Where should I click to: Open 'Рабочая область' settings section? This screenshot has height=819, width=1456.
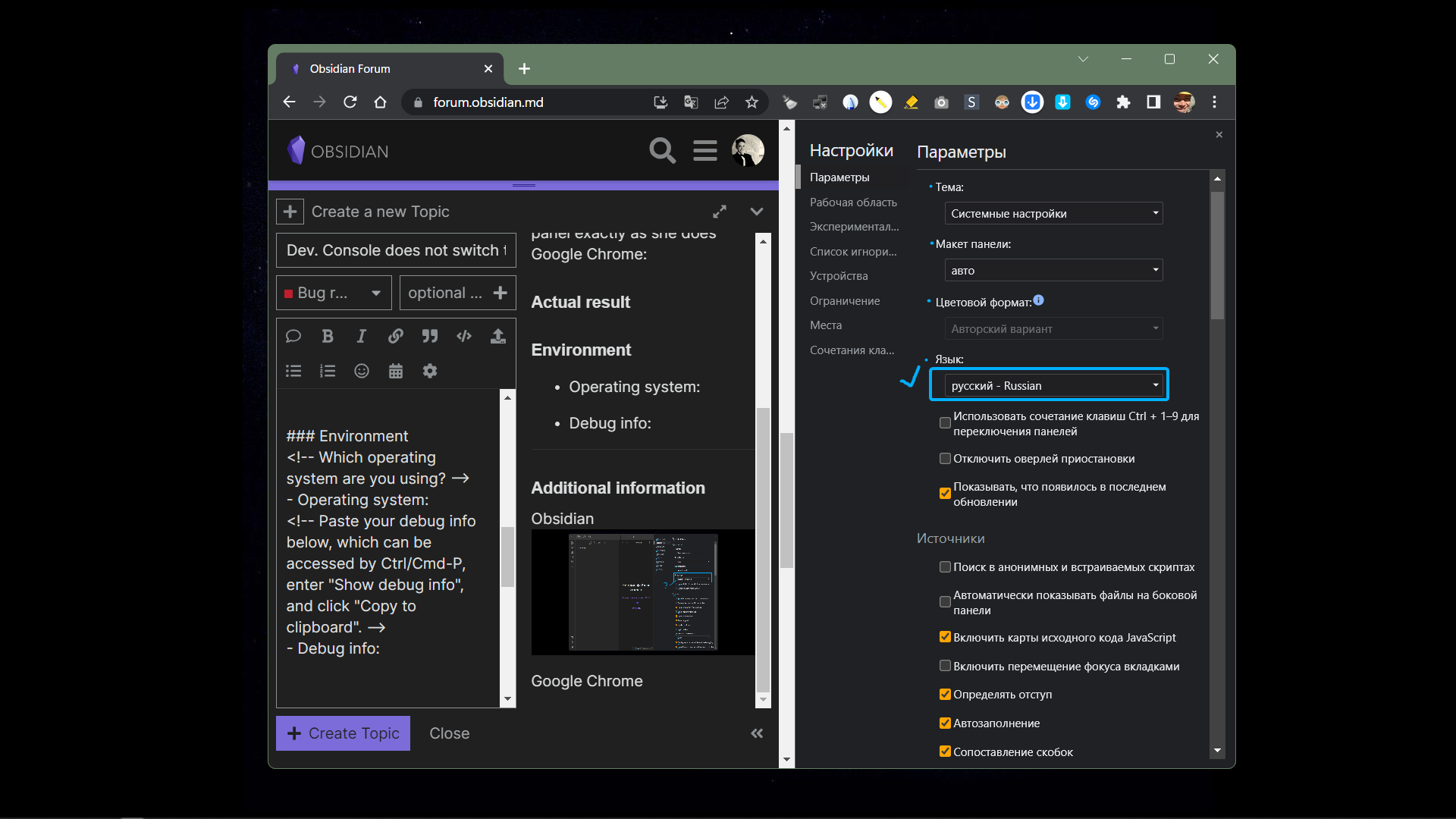pyautogui.click(x=853, y=202)
